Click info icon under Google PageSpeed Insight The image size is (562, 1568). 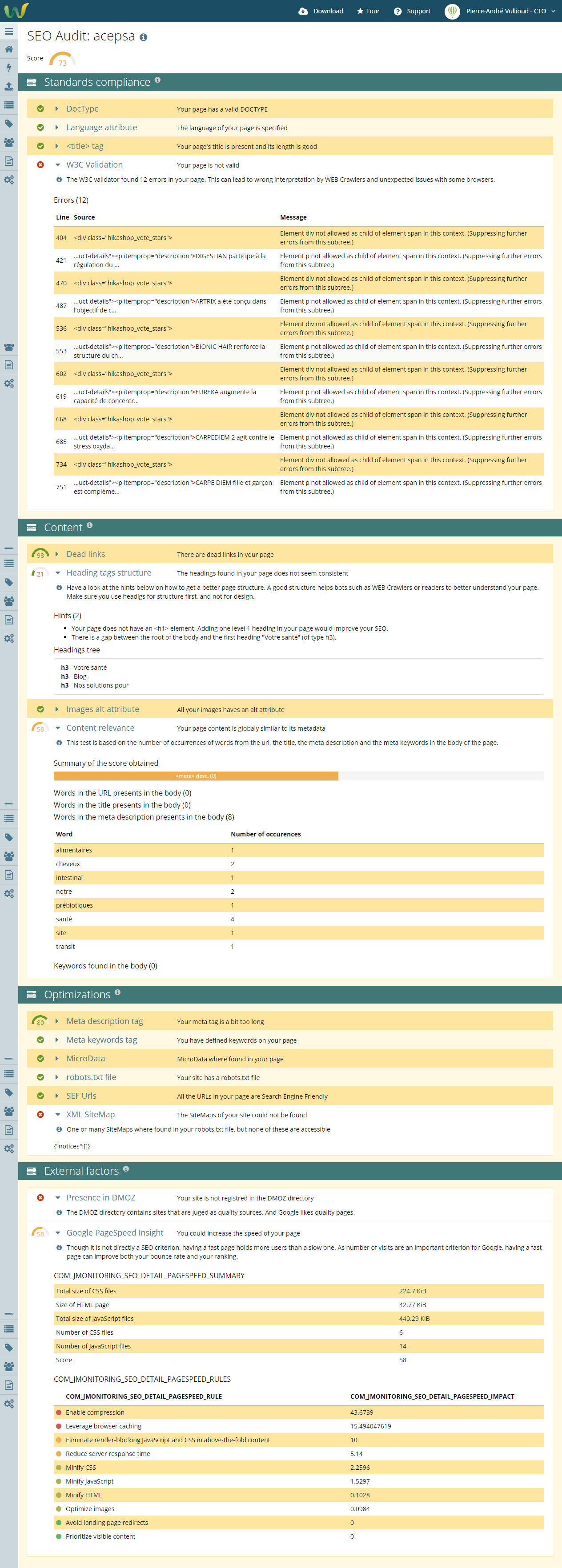[x=59, y=1247]
